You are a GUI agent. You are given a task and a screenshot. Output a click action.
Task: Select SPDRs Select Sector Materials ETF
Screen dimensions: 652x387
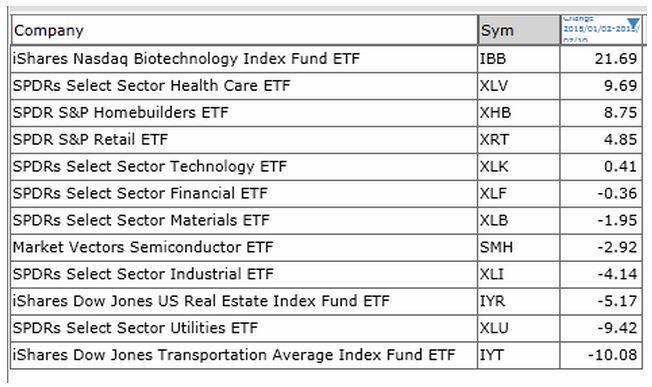(141, 220)
